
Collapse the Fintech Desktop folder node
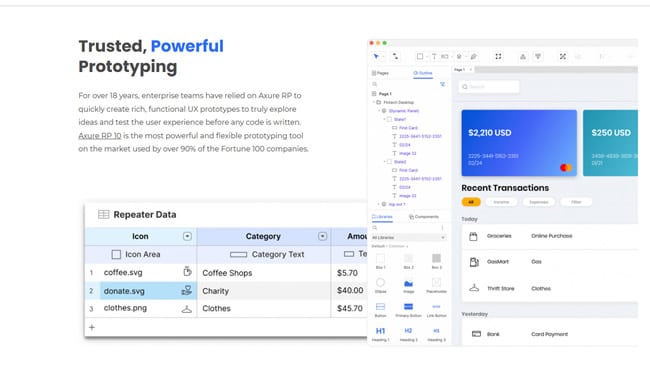point(374,102)
